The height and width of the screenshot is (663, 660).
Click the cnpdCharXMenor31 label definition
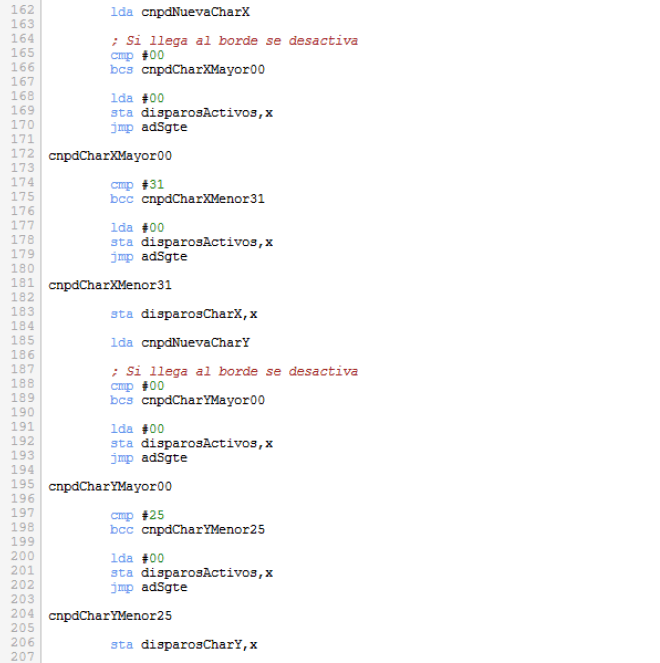pyautogui.click(x=110, y=285)
